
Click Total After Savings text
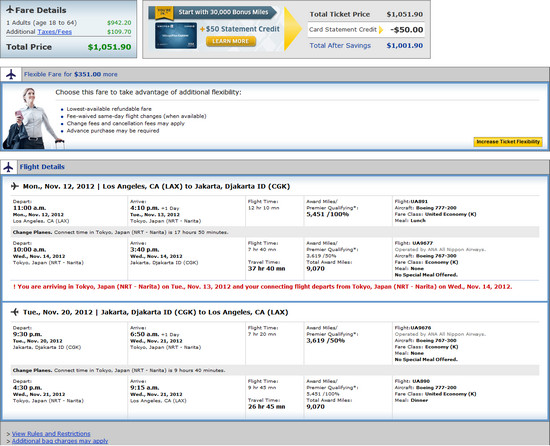click(x=340, y=46)
